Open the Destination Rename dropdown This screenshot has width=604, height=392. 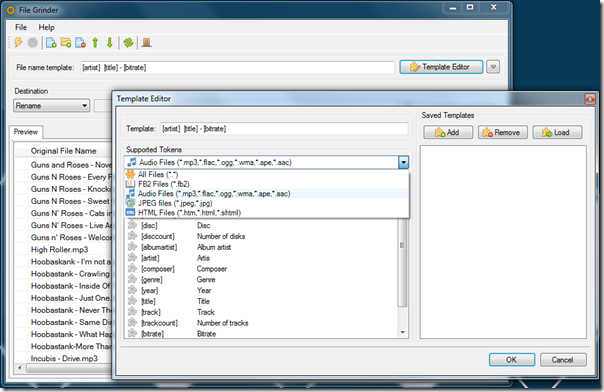51,106
